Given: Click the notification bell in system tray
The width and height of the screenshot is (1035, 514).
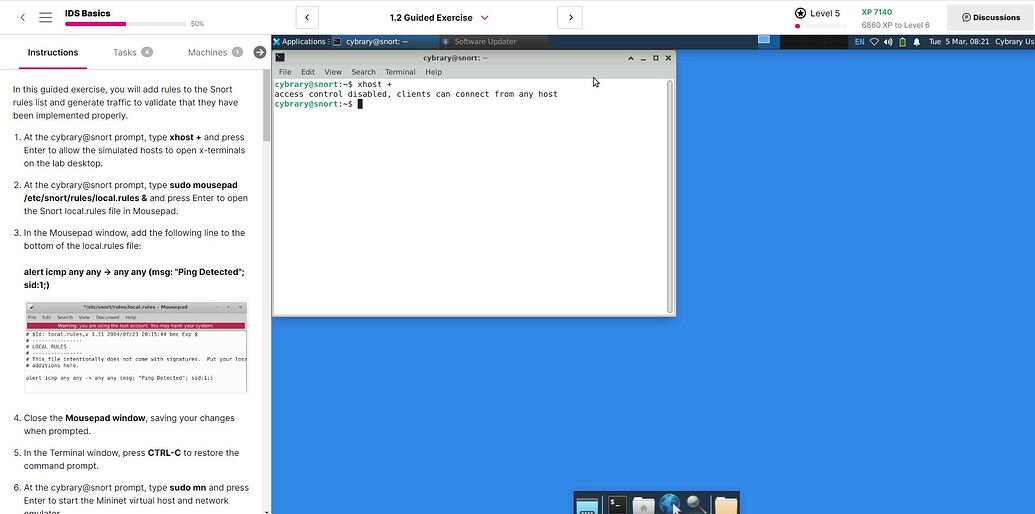Looking at the screenshot, I should tap(916, 42).
